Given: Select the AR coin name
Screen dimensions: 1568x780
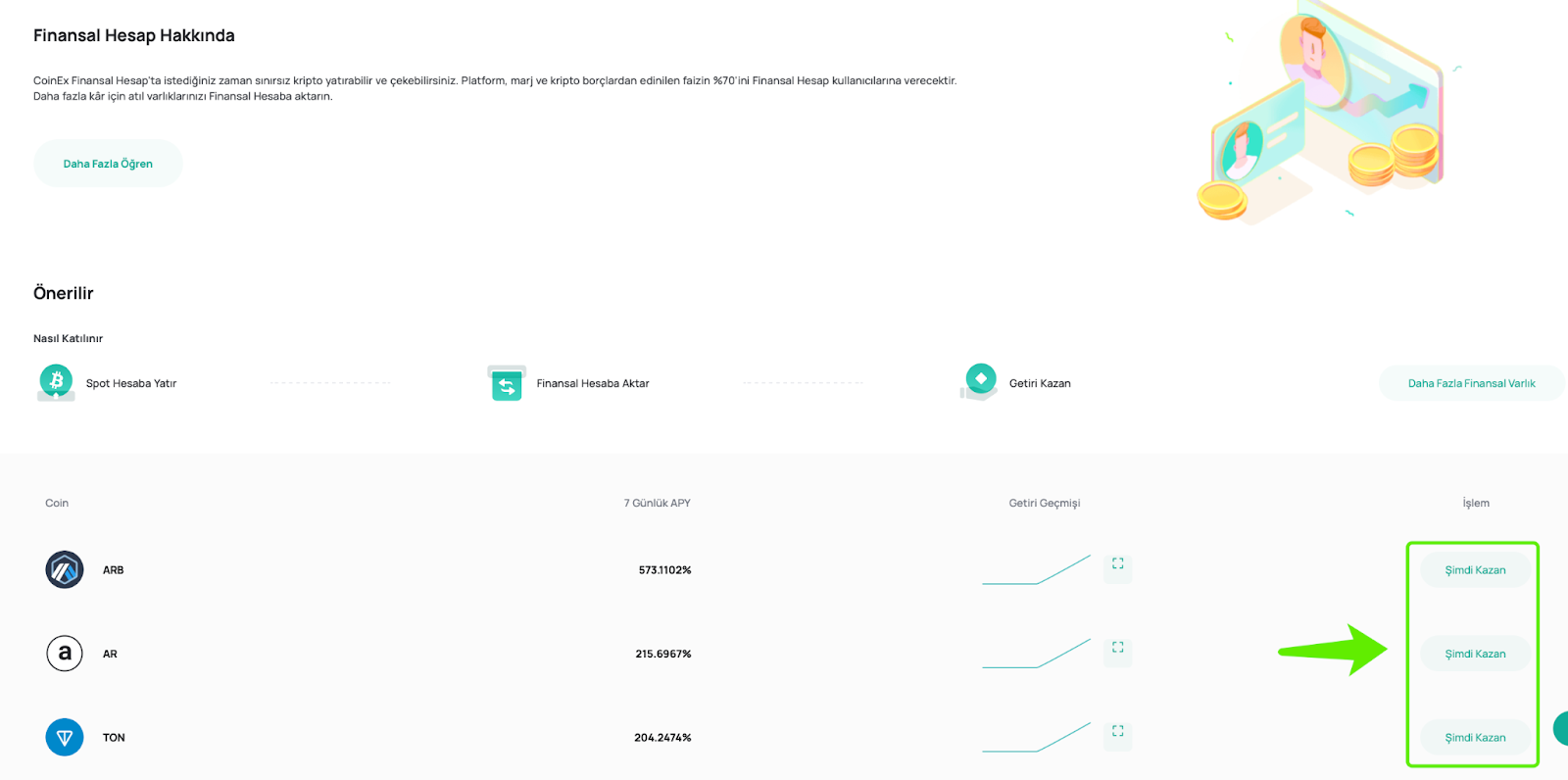Looking at the screenshot, I should click(x=110, y=654).
